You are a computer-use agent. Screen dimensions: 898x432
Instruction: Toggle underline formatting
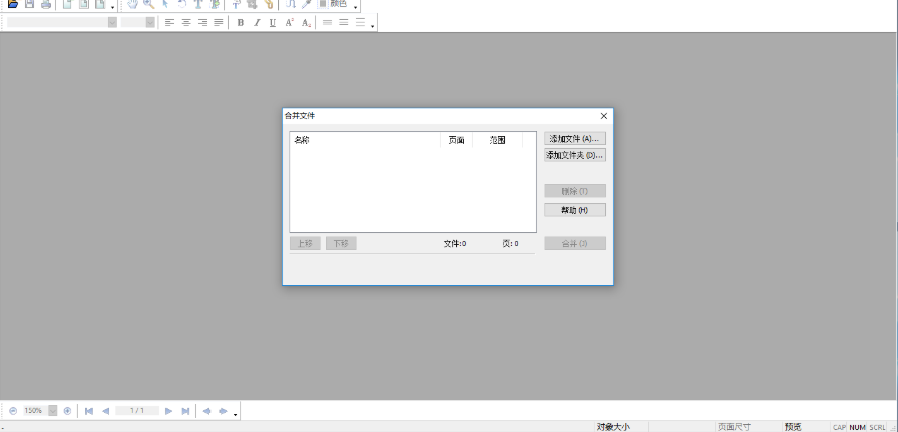(x=273, y=22)
